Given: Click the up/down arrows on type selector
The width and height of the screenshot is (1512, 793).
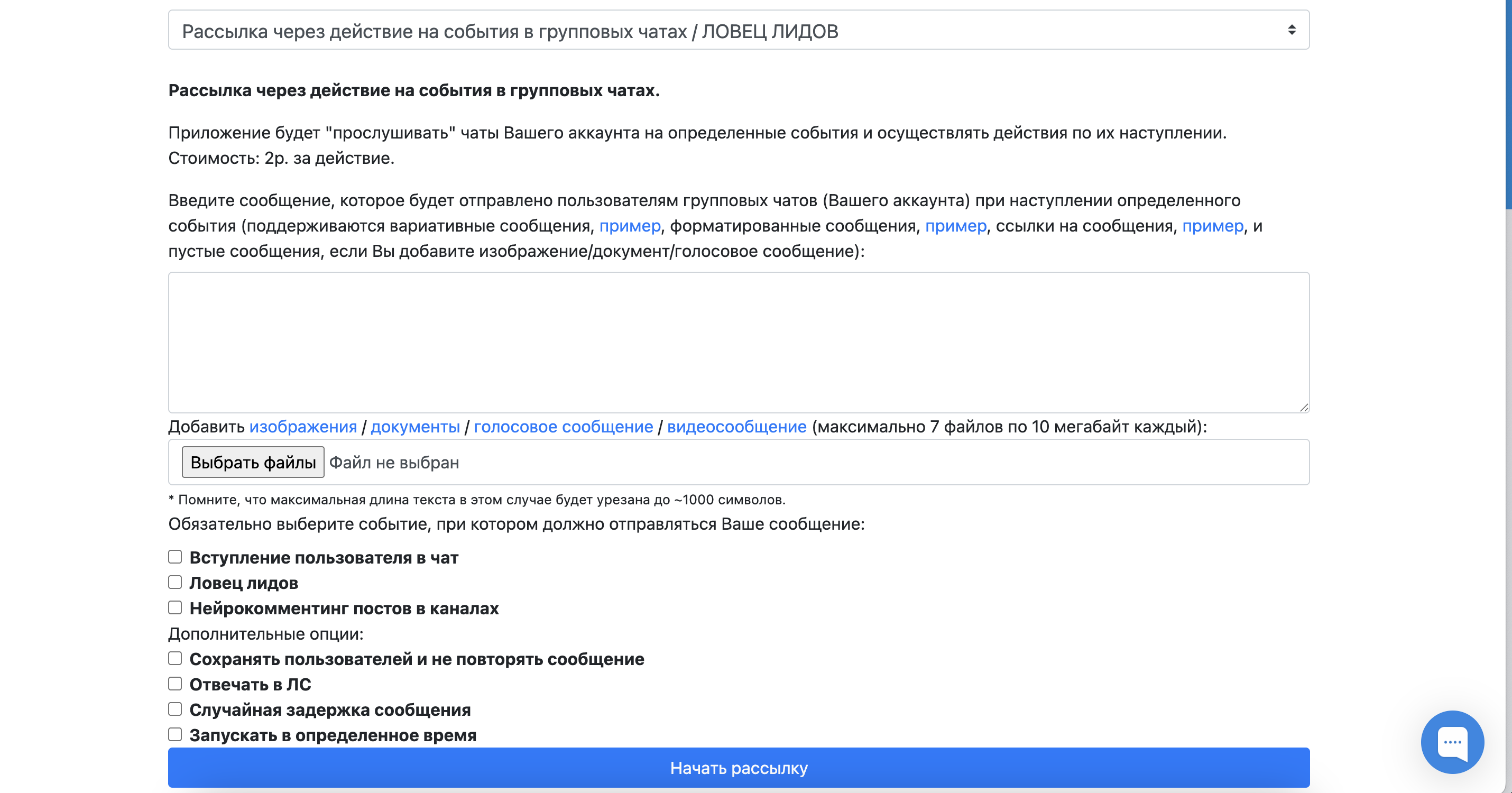Looking at the screenshot, I should point(1293,29).
